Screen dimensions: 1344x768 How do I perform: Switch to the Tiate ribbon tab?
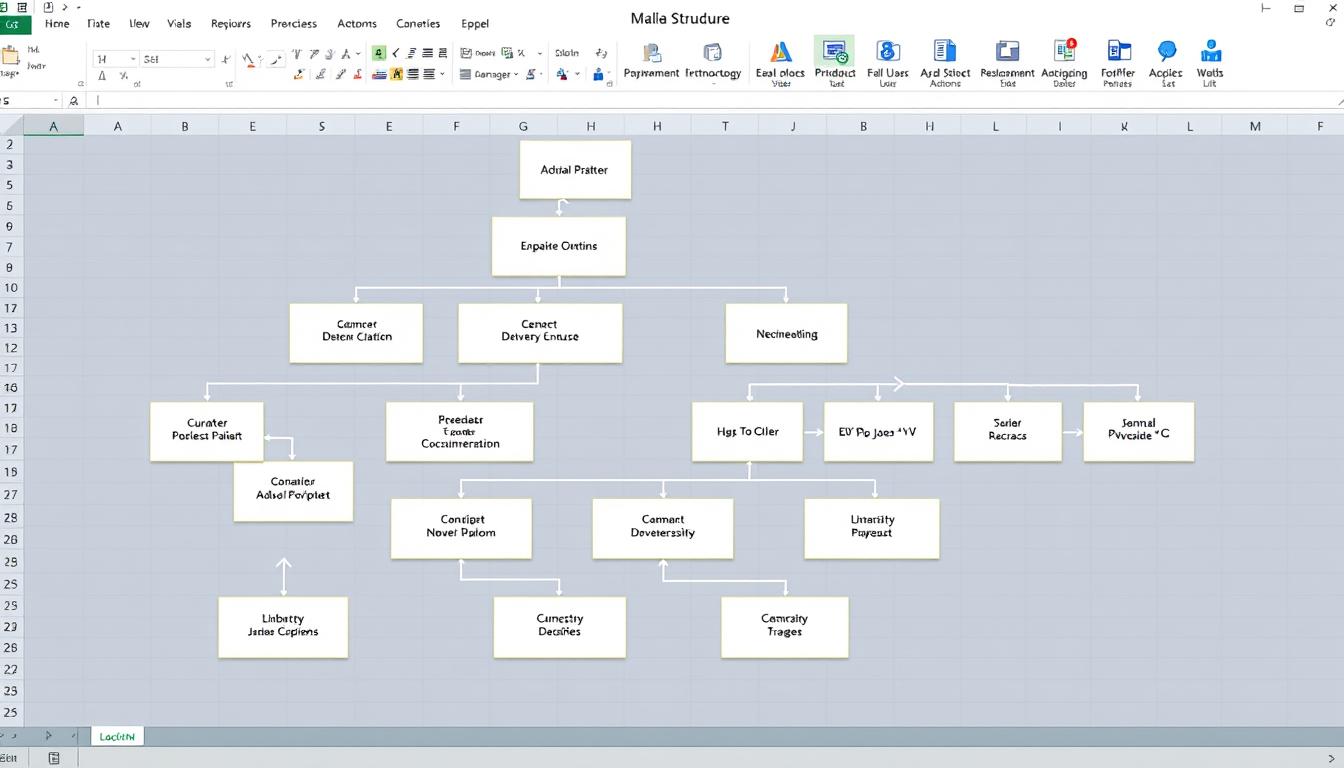pos(98,23)
